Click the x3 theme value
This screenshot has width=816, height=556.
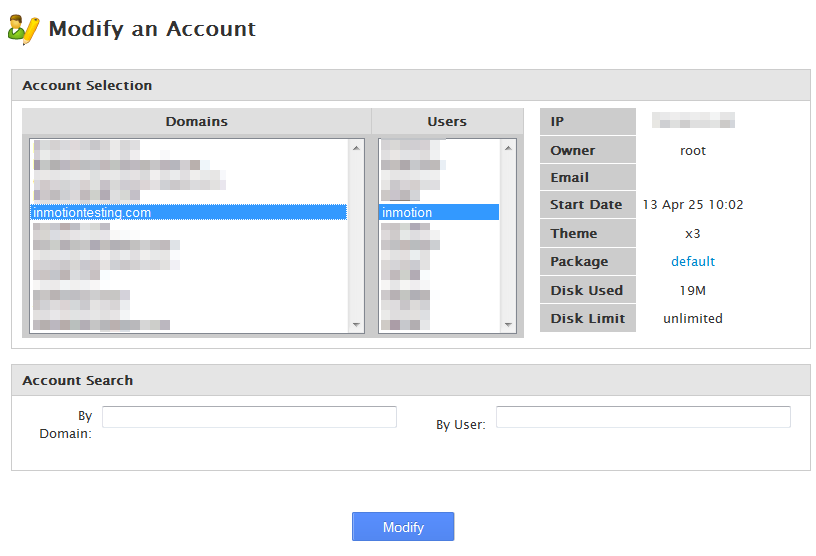693,233
